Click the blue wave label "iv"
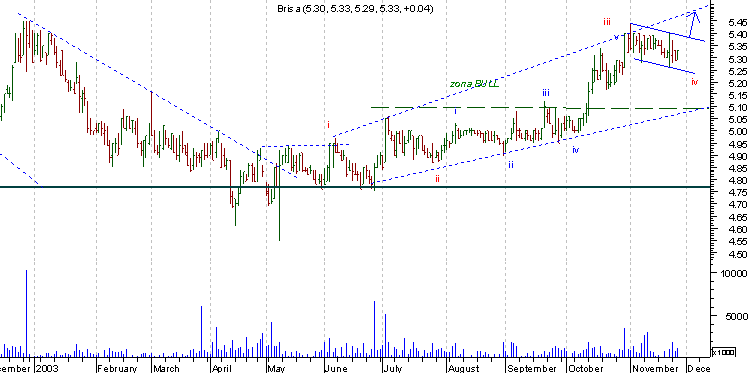Screen dimensions: 751x373 coord(575,150)
